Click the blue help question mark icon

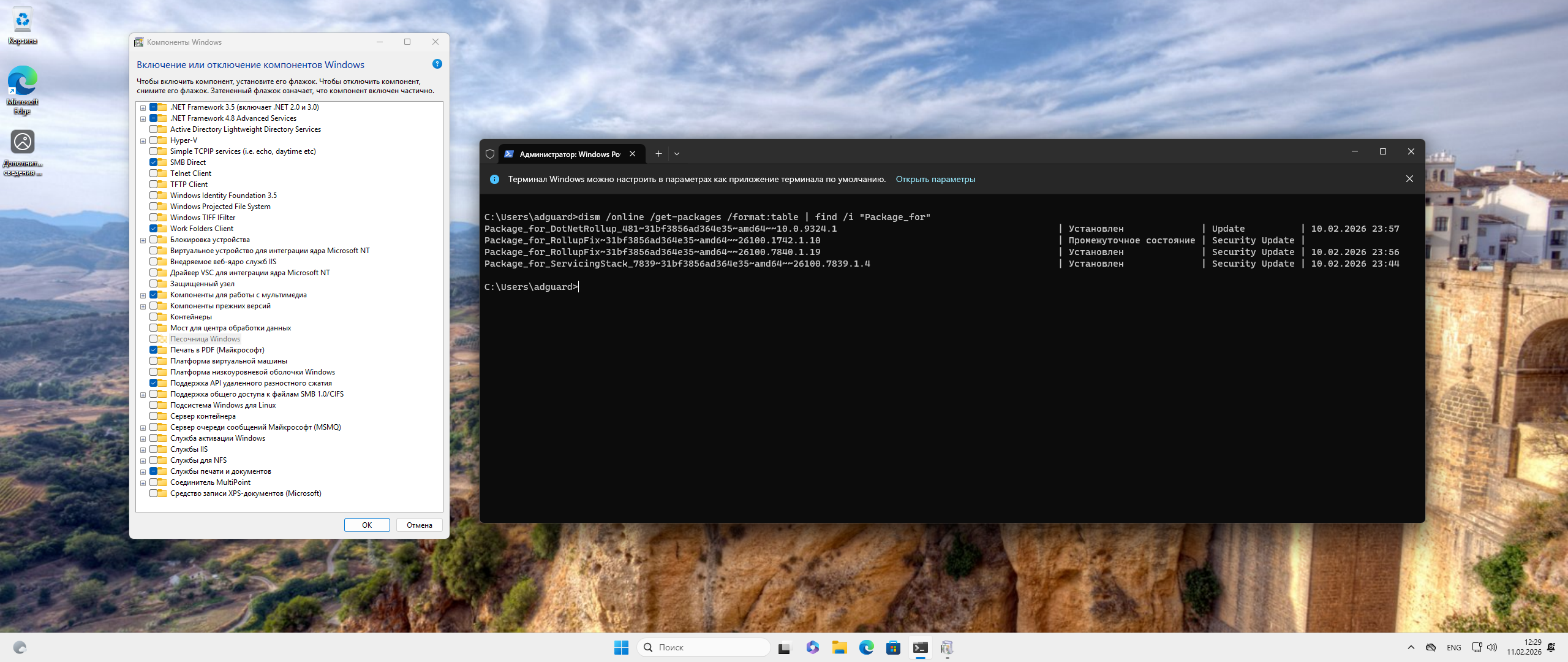coord(437,64)
